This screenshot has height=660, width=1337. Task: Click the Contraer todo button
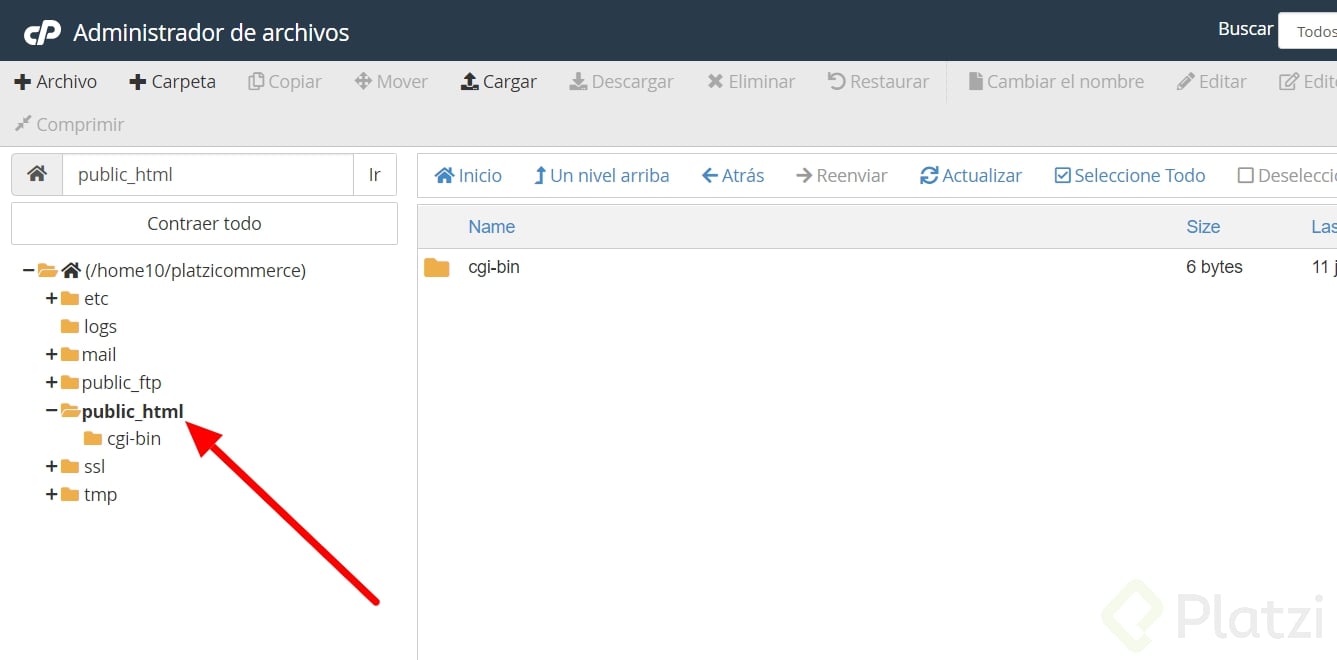coord(204,224)
